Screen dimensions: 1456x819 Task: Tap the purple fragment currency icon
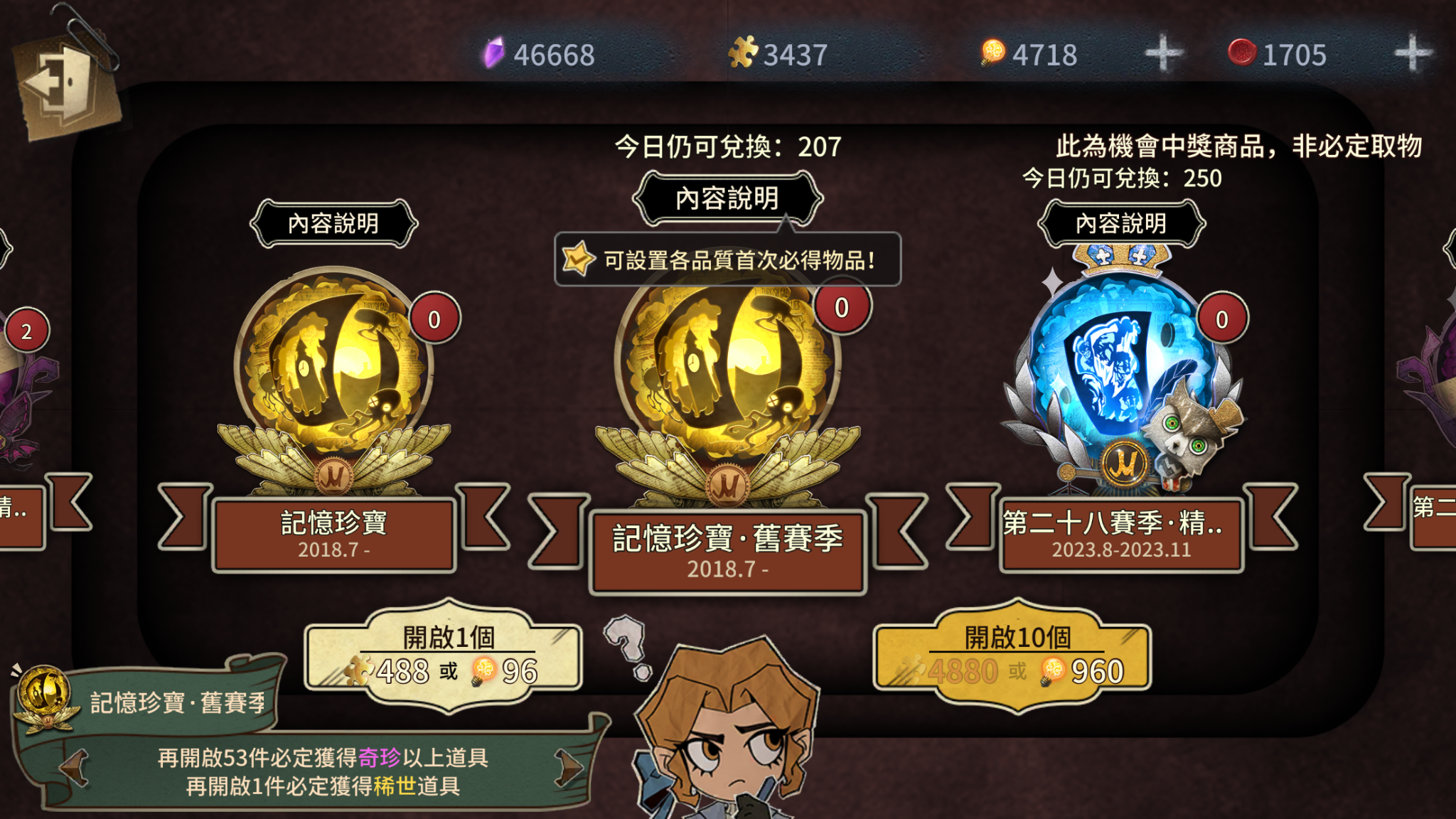point(493,53)
